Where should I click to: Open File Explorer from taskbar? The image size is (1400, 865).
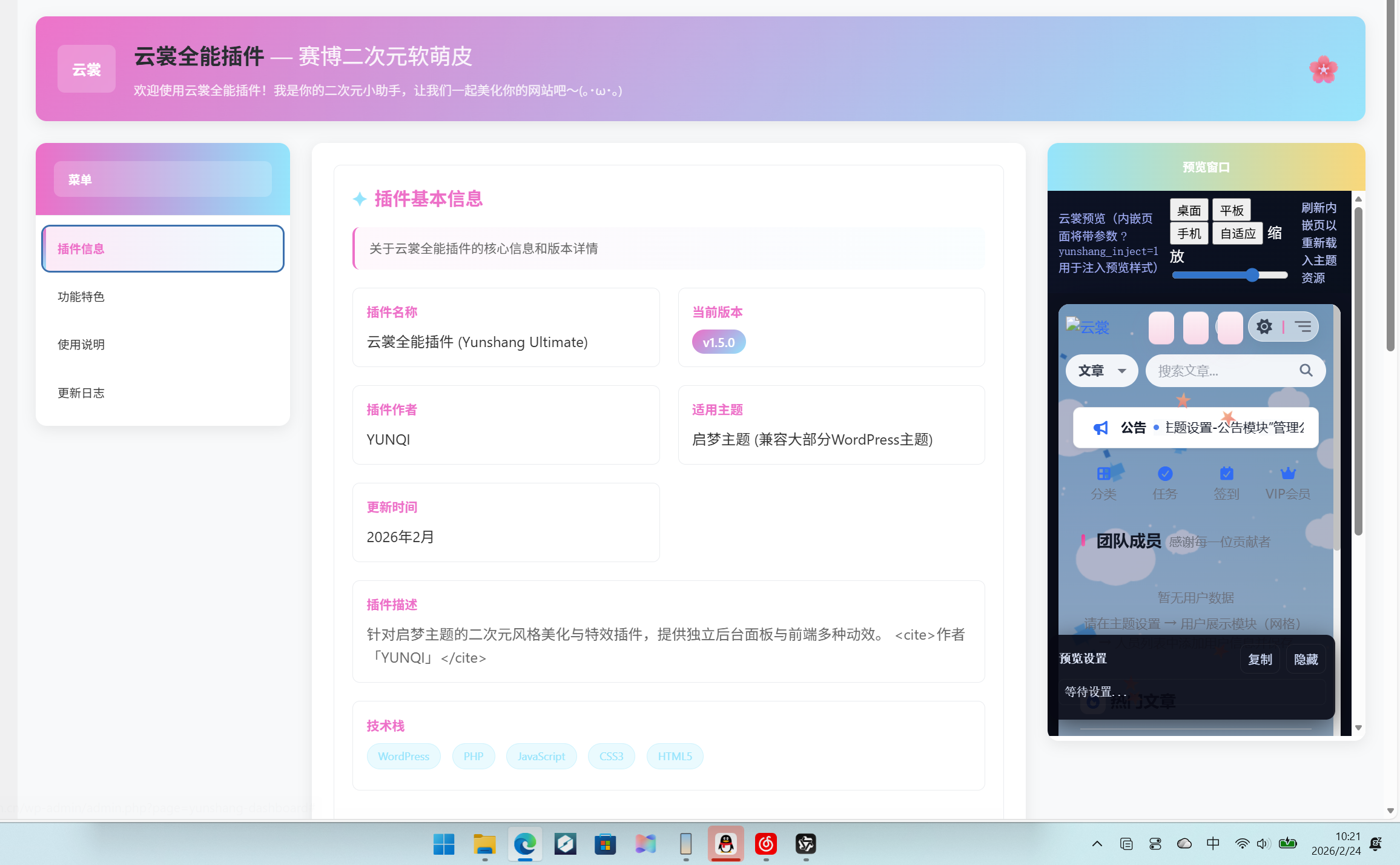[484, 844]
